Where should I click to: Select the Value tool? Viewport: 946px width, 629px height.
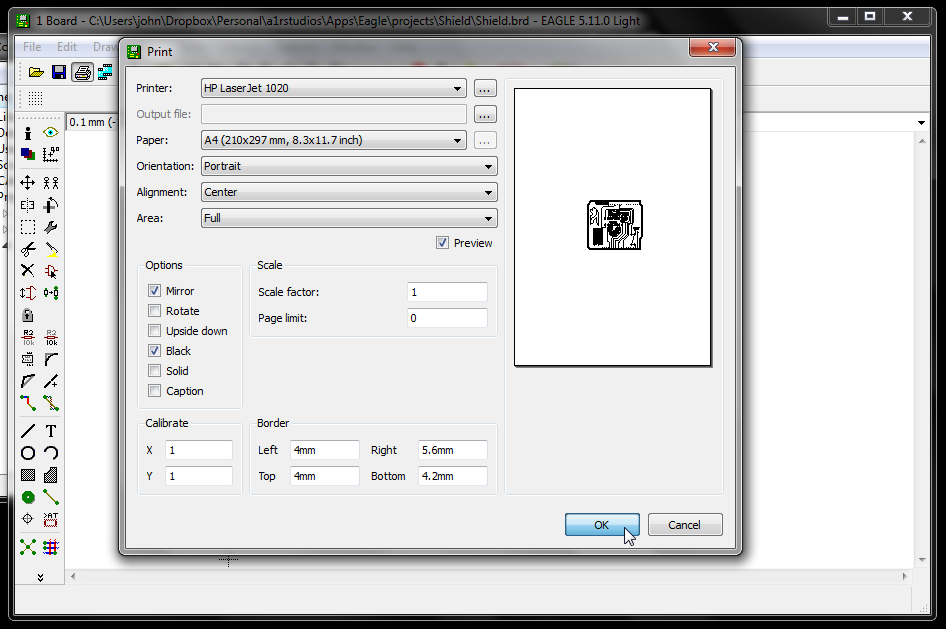pos(51,337)
